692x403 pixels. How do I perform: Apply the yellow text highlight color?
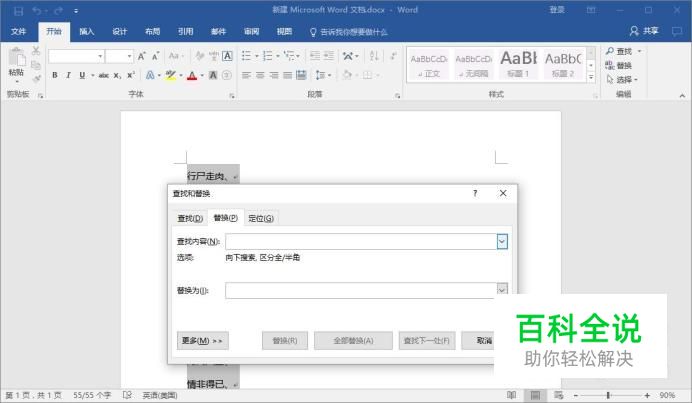coord(171,75)
